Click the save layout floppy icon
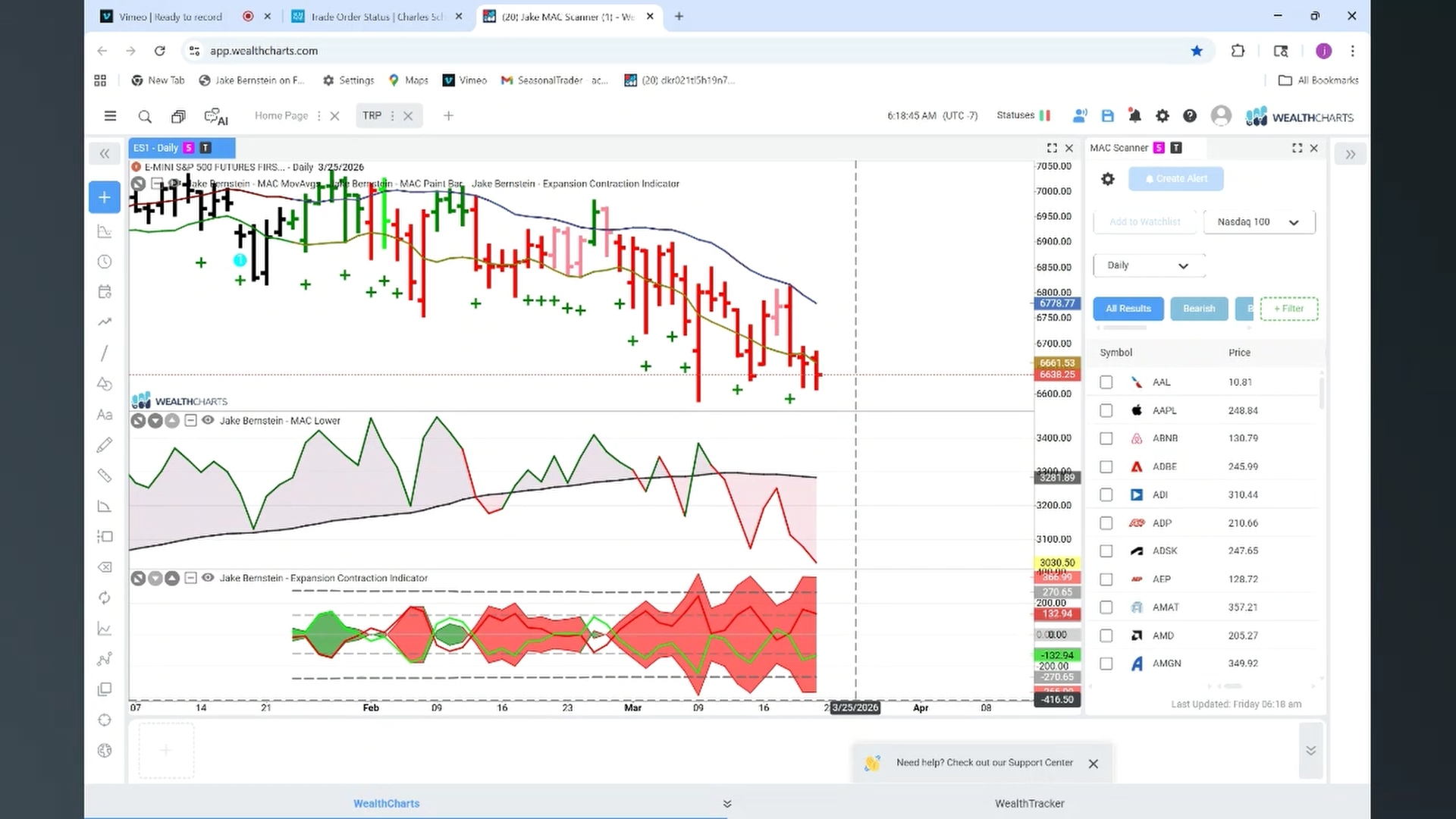 [1108, 116]
